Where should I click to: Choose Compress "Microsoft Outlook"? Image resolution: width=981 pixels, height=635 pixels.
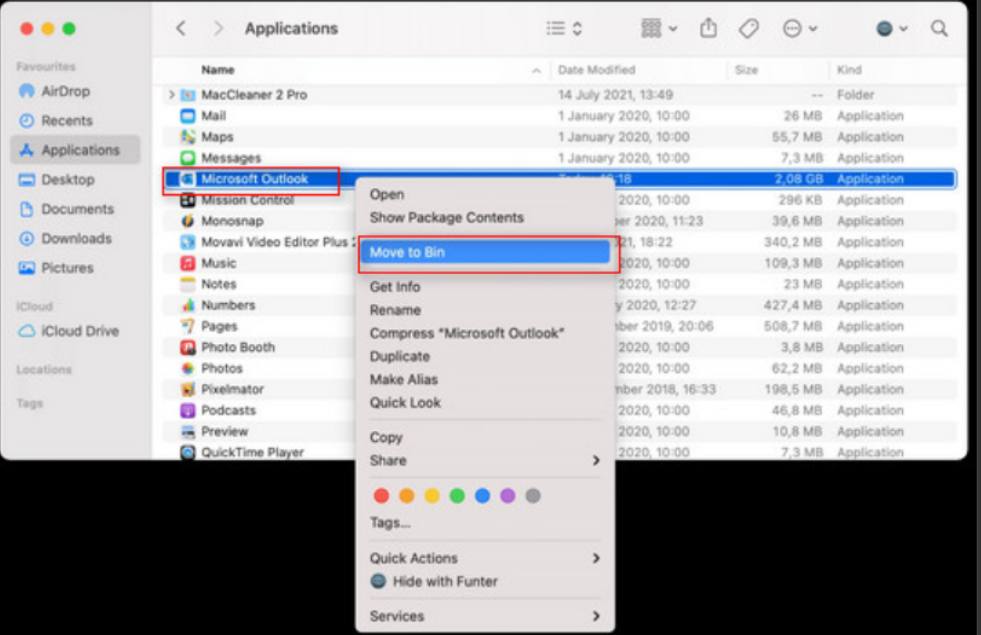(485, 333)
